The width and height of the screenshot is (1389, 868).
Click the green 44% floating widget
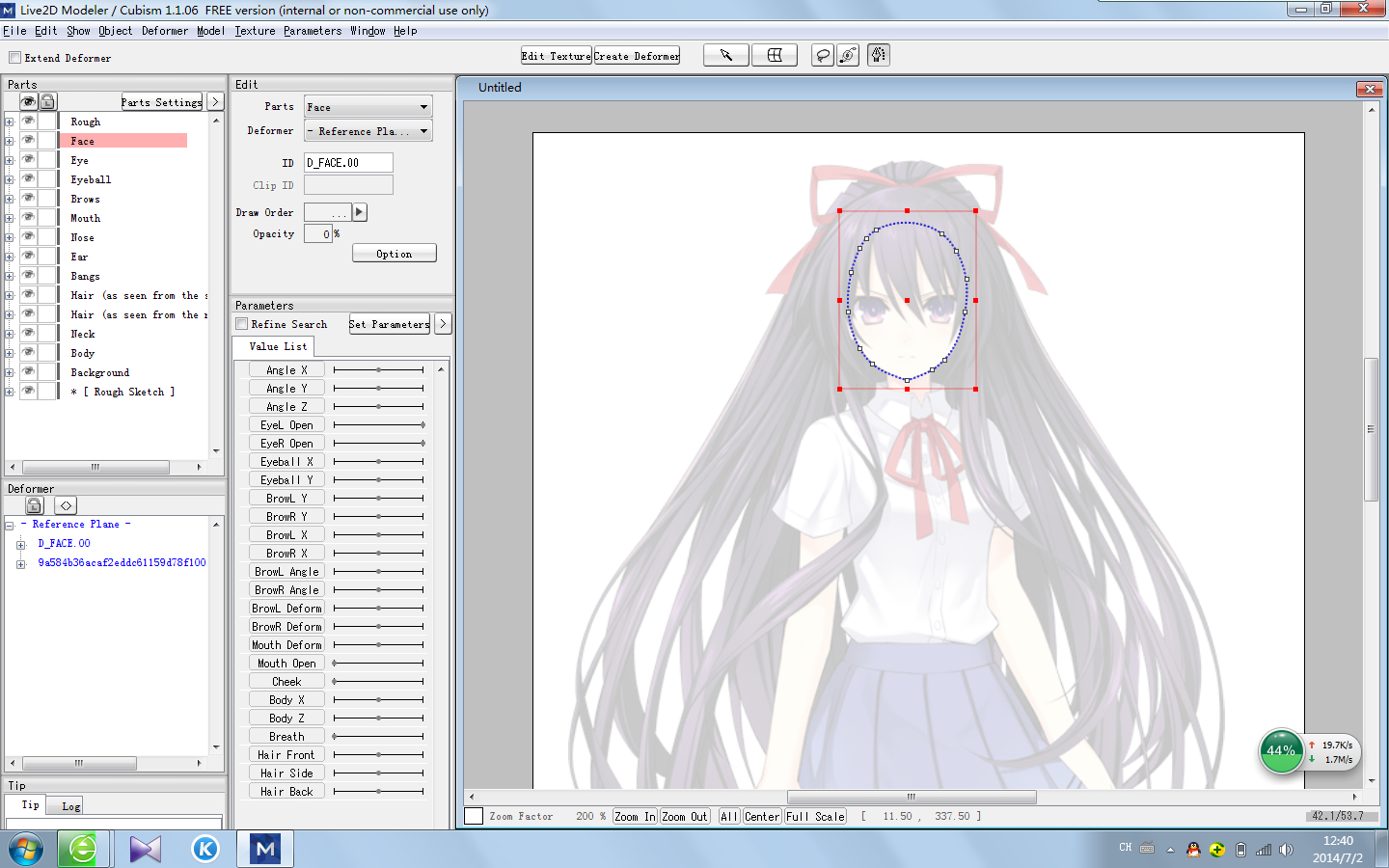(1281, 751)
